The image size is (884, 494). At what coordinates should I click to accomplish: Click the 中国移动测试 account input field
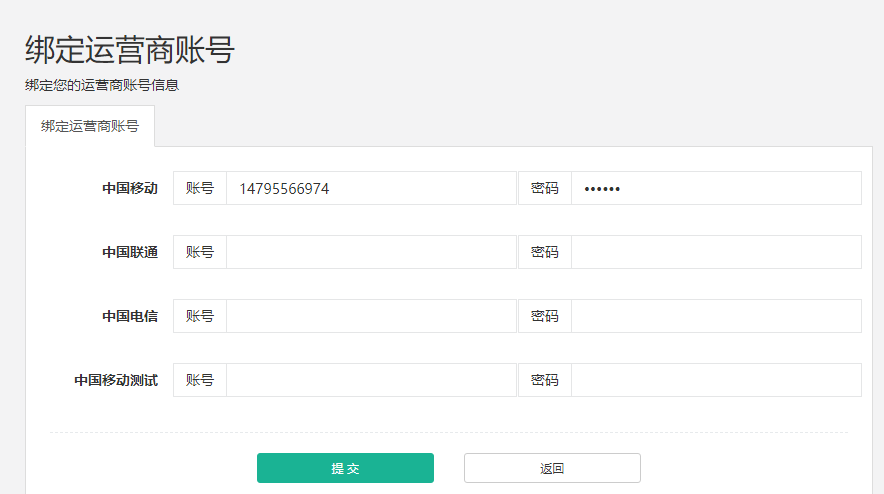[371, 380]
